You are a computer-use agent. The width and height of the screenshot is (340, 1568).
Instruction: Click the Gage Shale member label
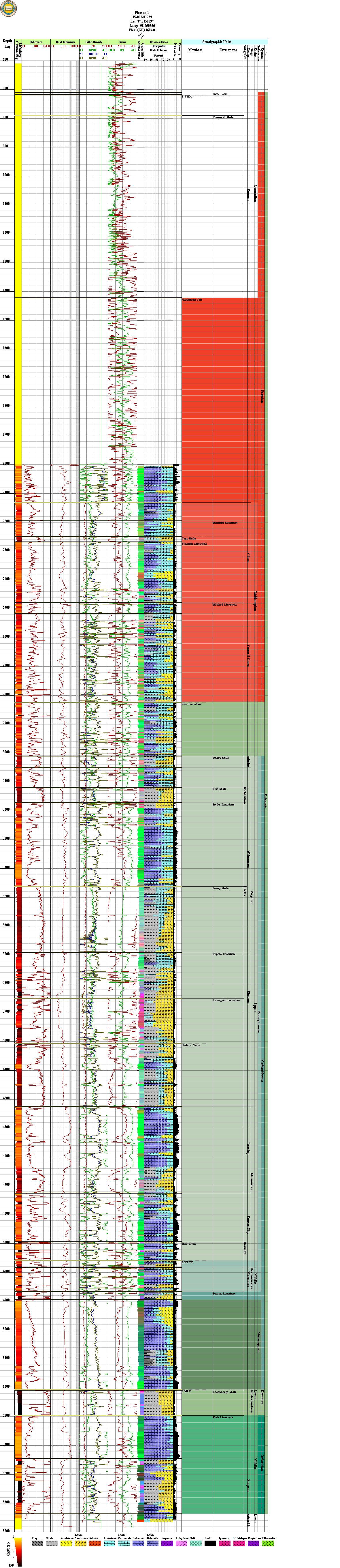pos(188,538)
